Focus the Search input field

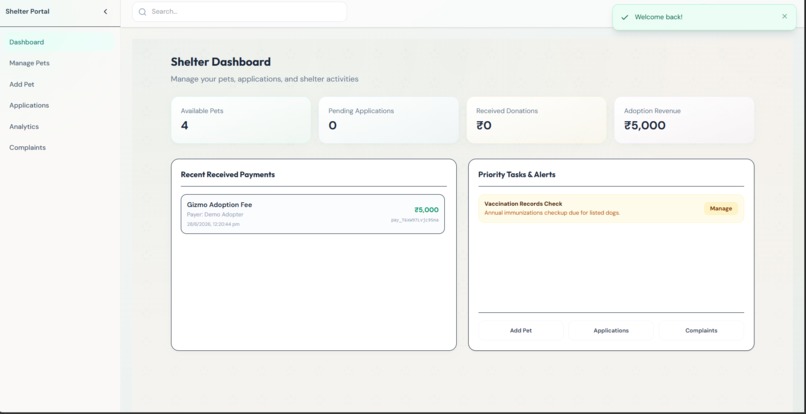click(x=240, y=12)
